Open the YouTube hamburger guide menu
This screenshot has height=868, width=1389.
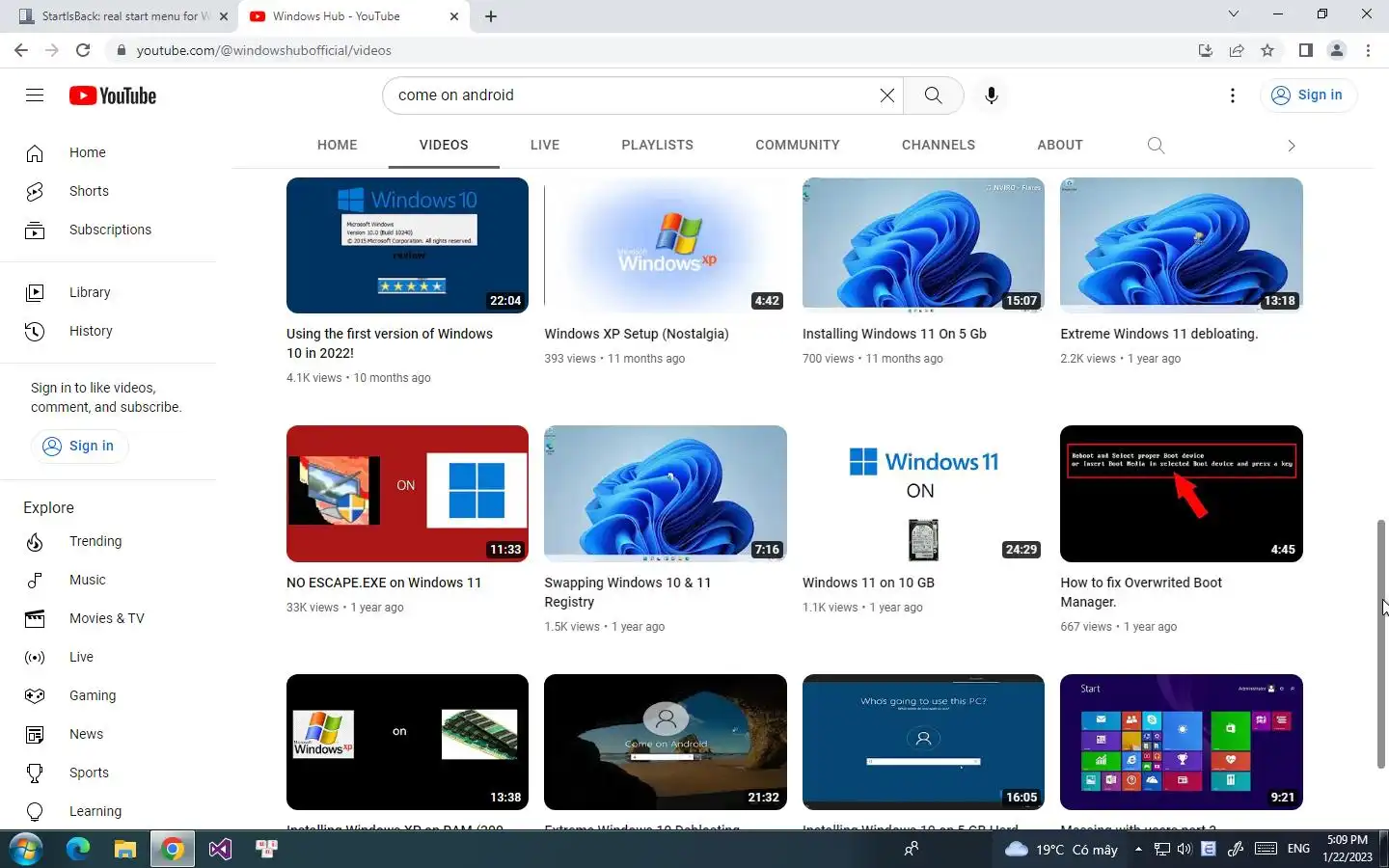(35, 95)
